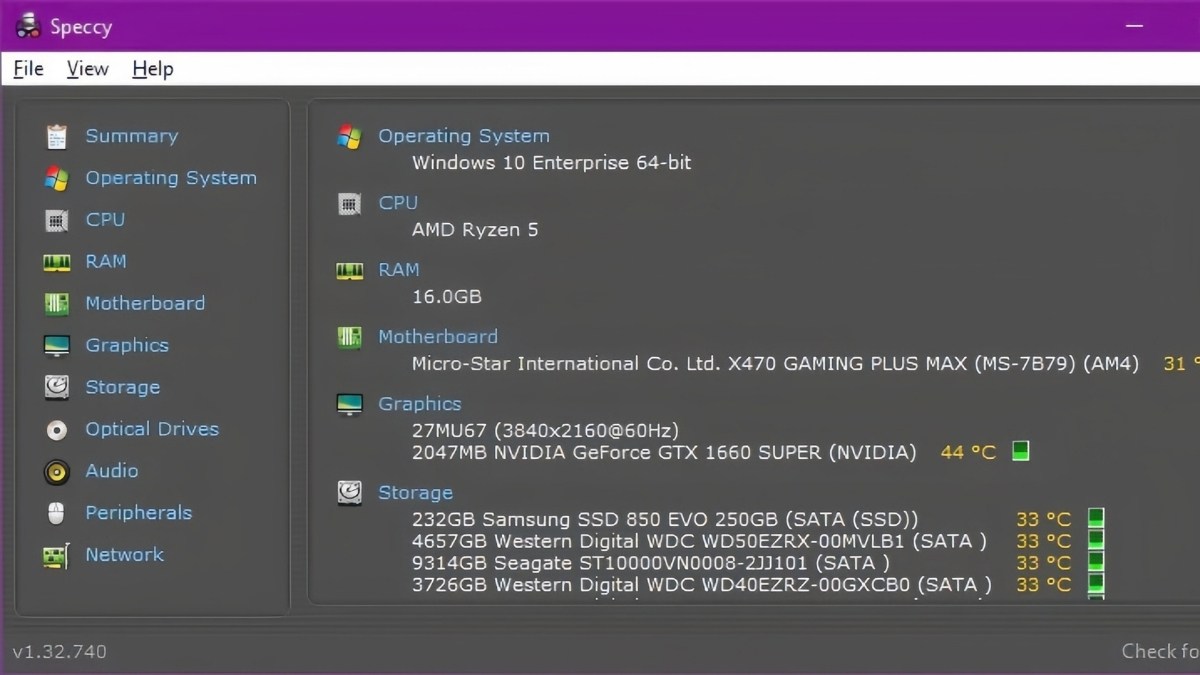The width and height of the screenshot is (1200, 675).
Task: Click the WD40EZRZ drive temperature indicator
Action: pyautogui.click(x=1095, y=584)
